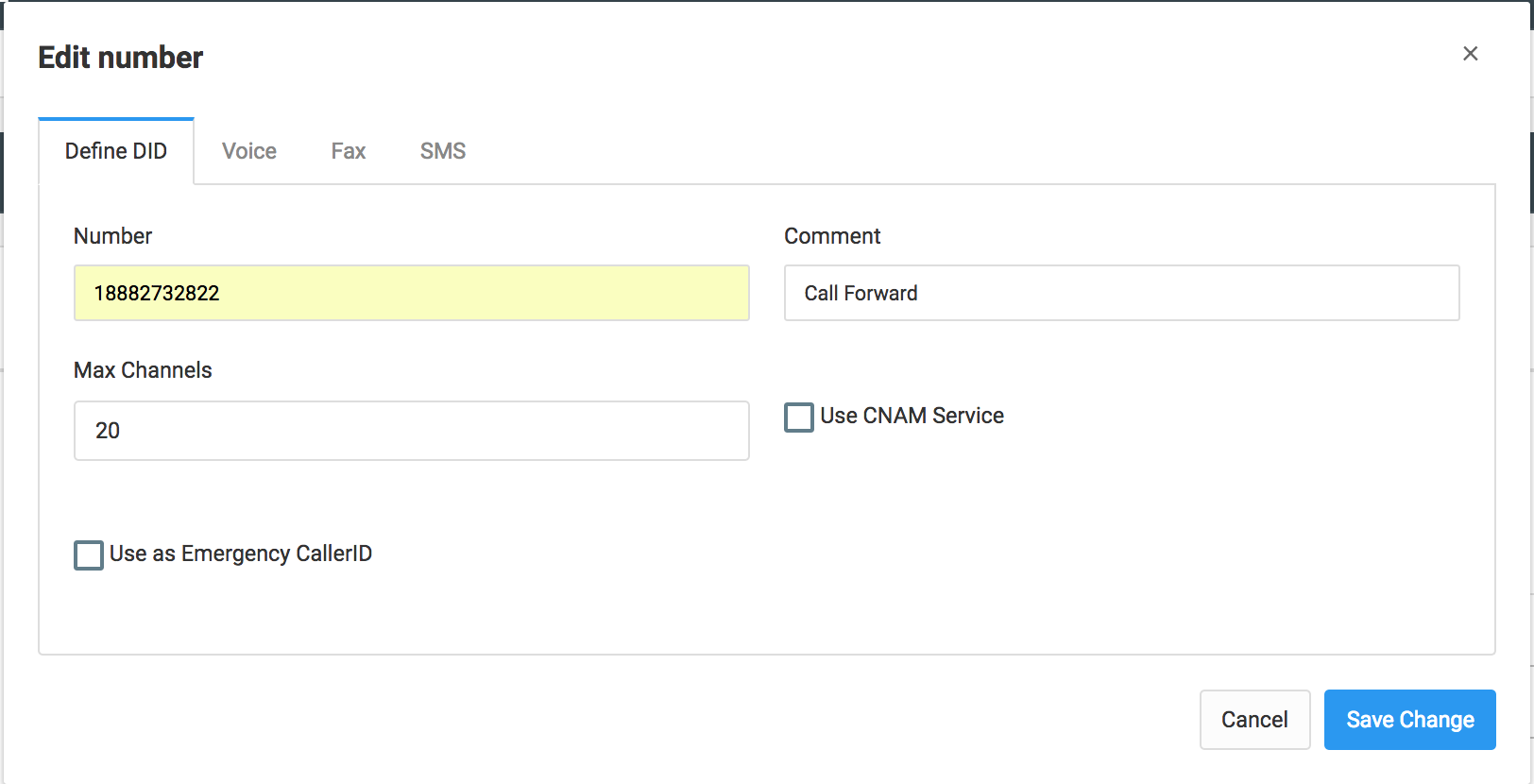Select the SMS tab
Viewport: 1534px width, 784px height.
(x=443, y=151)
